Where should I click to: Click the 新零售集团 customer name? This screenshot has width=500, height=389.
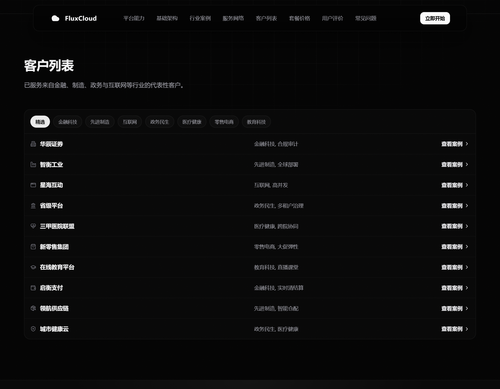54,247
